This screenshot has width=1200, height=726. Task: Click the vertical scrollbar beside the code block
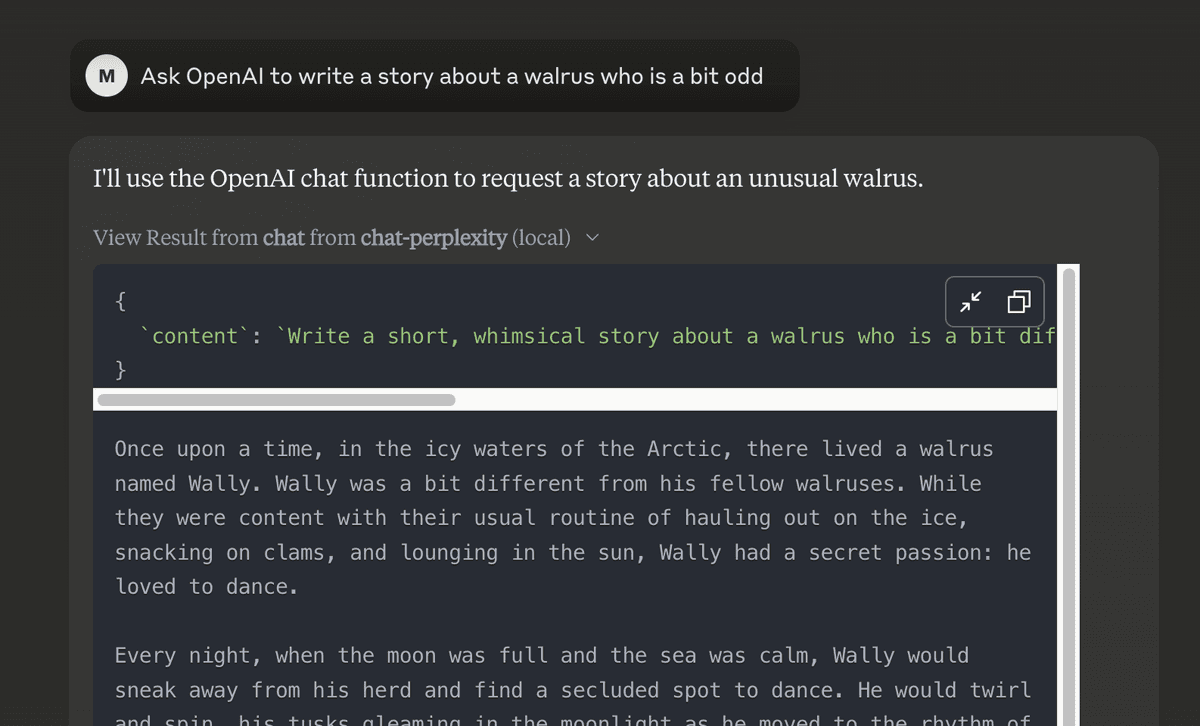[x=1070, y=495]
